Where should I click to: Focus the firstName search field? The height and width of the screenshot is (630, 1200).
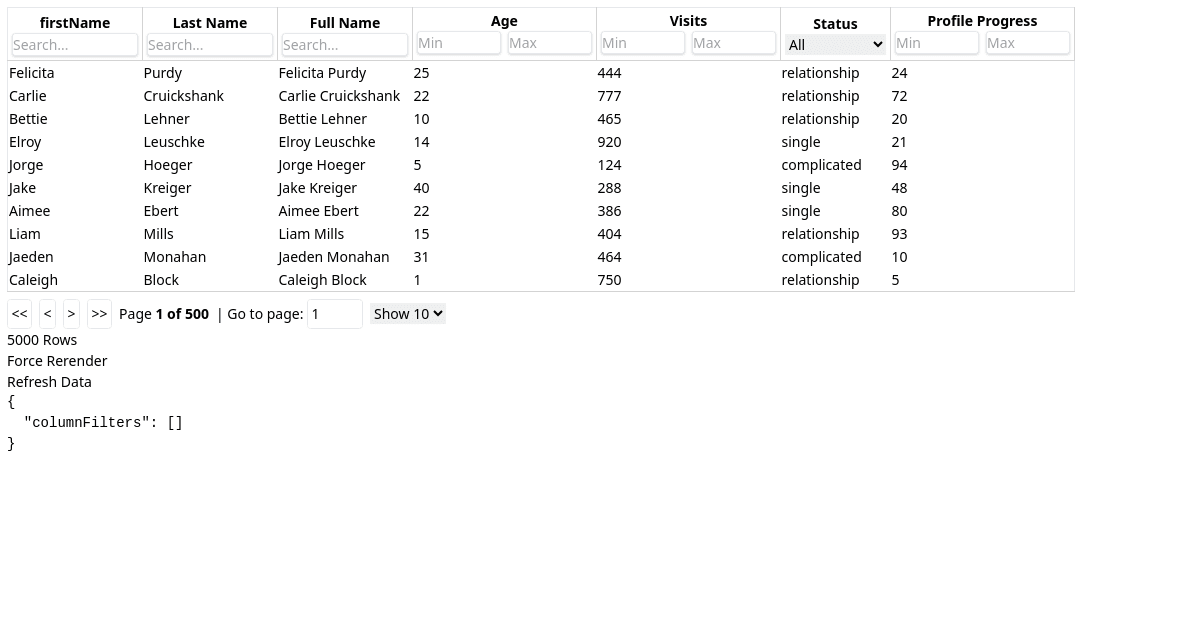[x=75, y=45]
